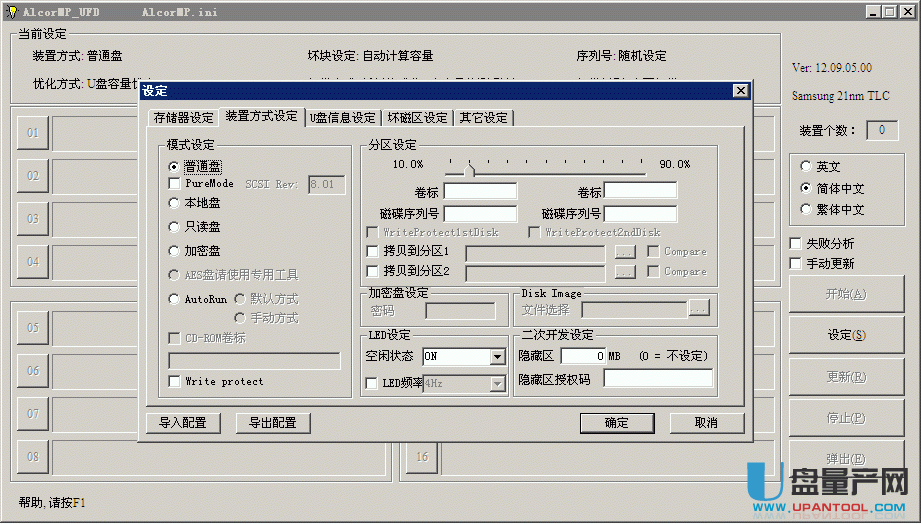Click the partition size slider thumb
The image size is (921, 524).
pos(470,168)
